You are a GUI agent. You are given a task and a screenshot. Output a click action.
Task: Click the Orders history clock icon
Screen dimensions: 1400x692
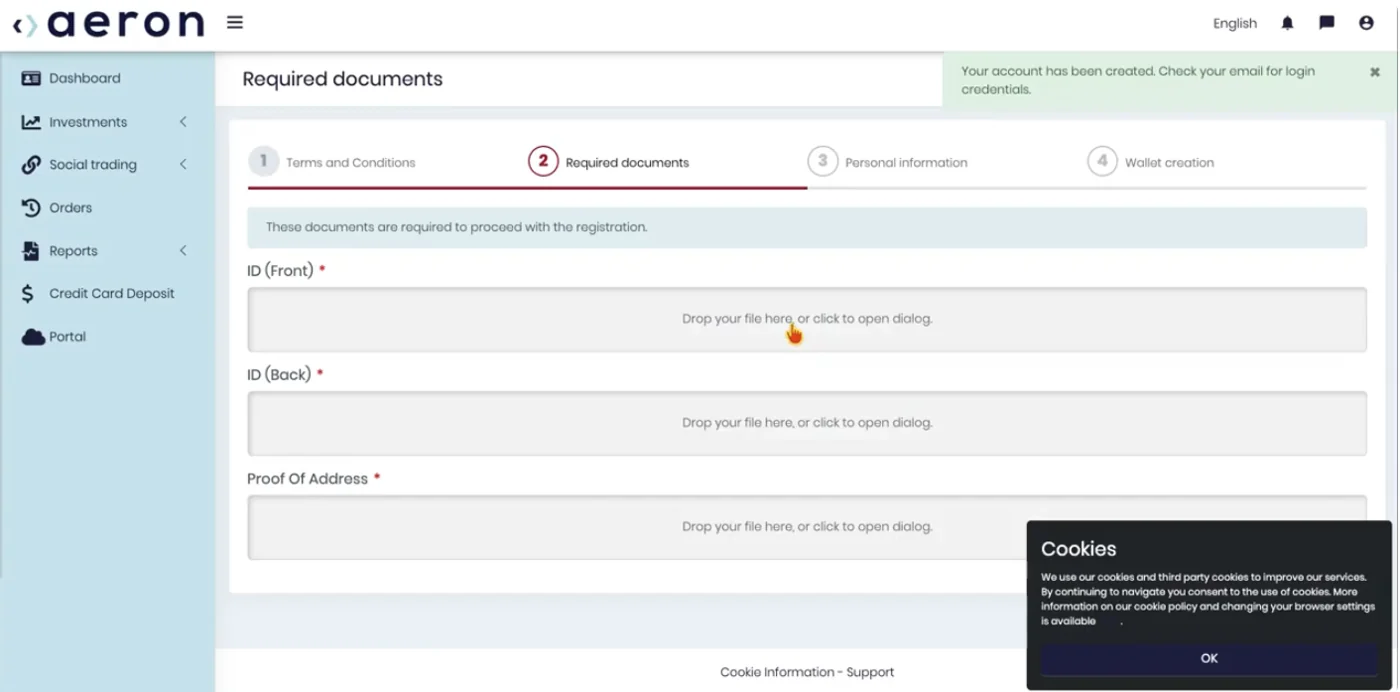pyautogui.click(x=31, y=208)
